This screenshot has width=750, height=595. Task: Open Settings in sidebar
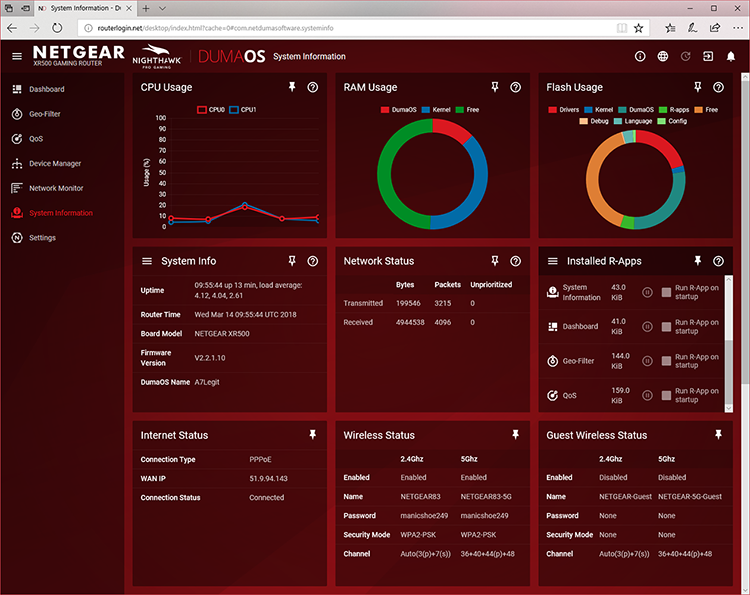click(34, 238)
